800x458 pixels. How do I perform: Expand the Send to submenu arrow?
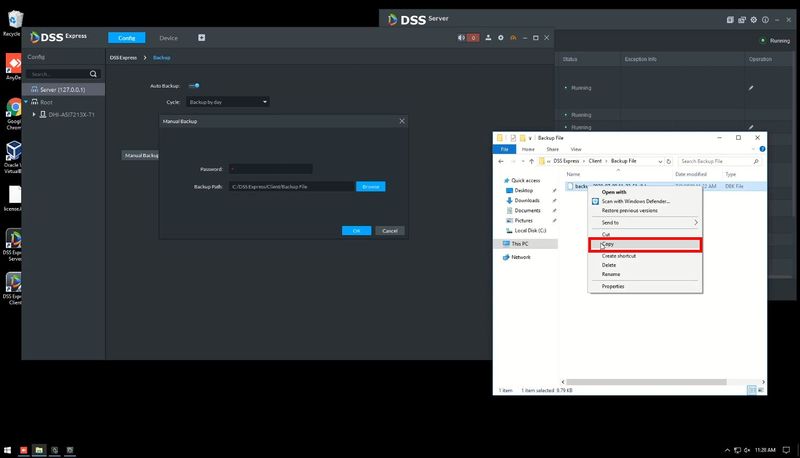point(695,222)
